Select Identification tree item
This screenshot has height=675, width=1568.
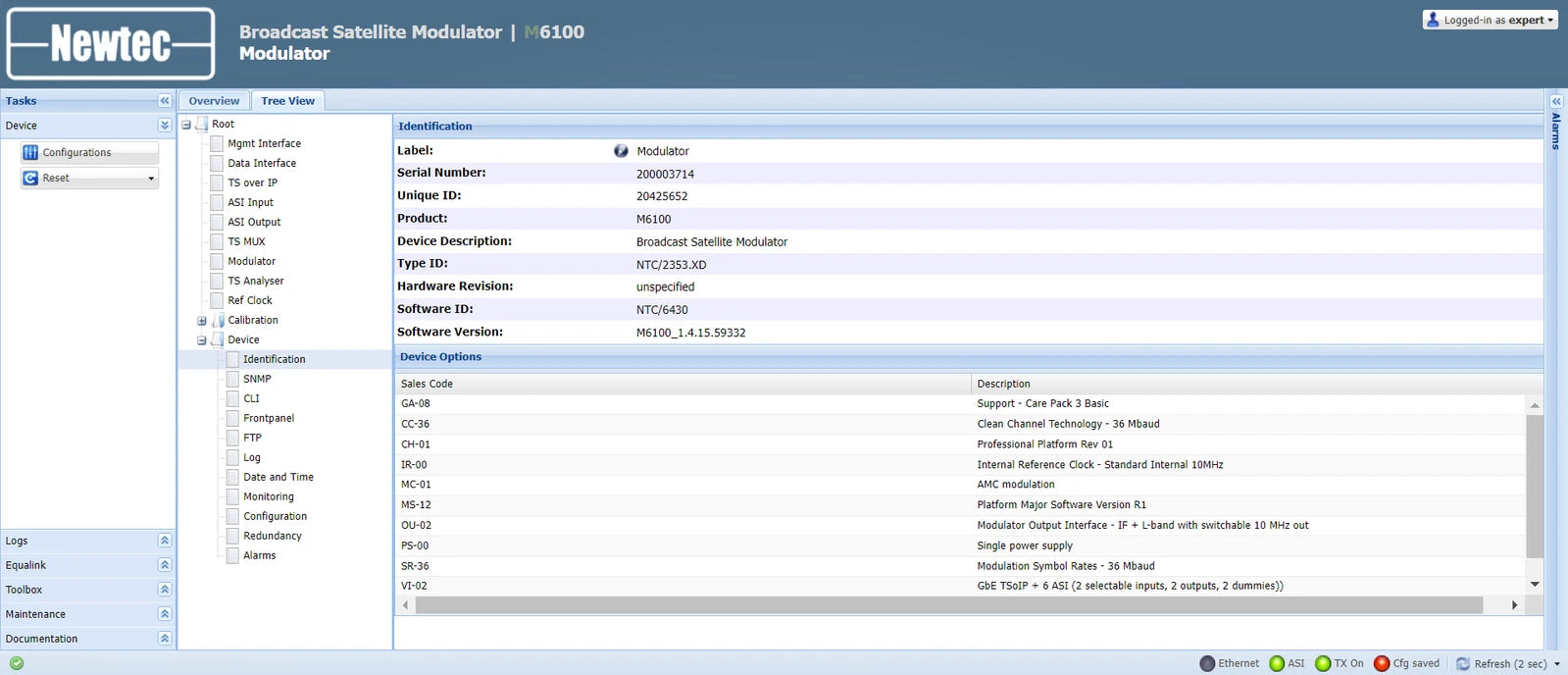coord(275,359)
